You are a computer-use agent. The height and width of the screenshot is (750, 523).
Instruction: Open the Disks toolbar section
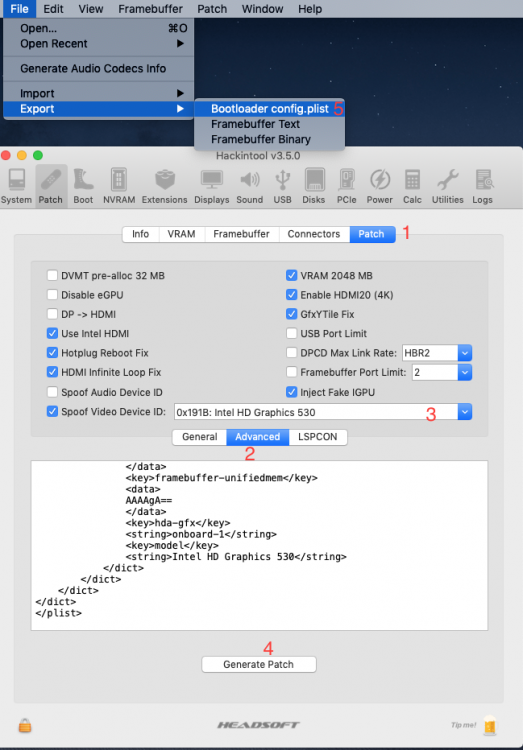[314, 187]
